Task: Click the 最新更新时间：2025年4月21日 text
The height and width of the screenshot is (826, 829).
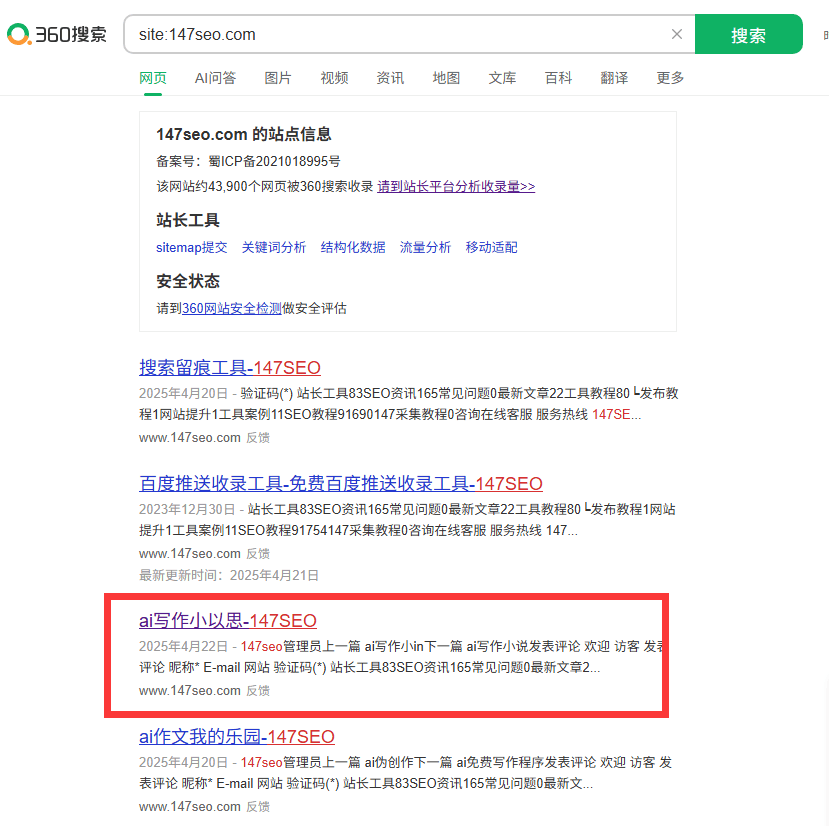Action: (x=229, y=575)
